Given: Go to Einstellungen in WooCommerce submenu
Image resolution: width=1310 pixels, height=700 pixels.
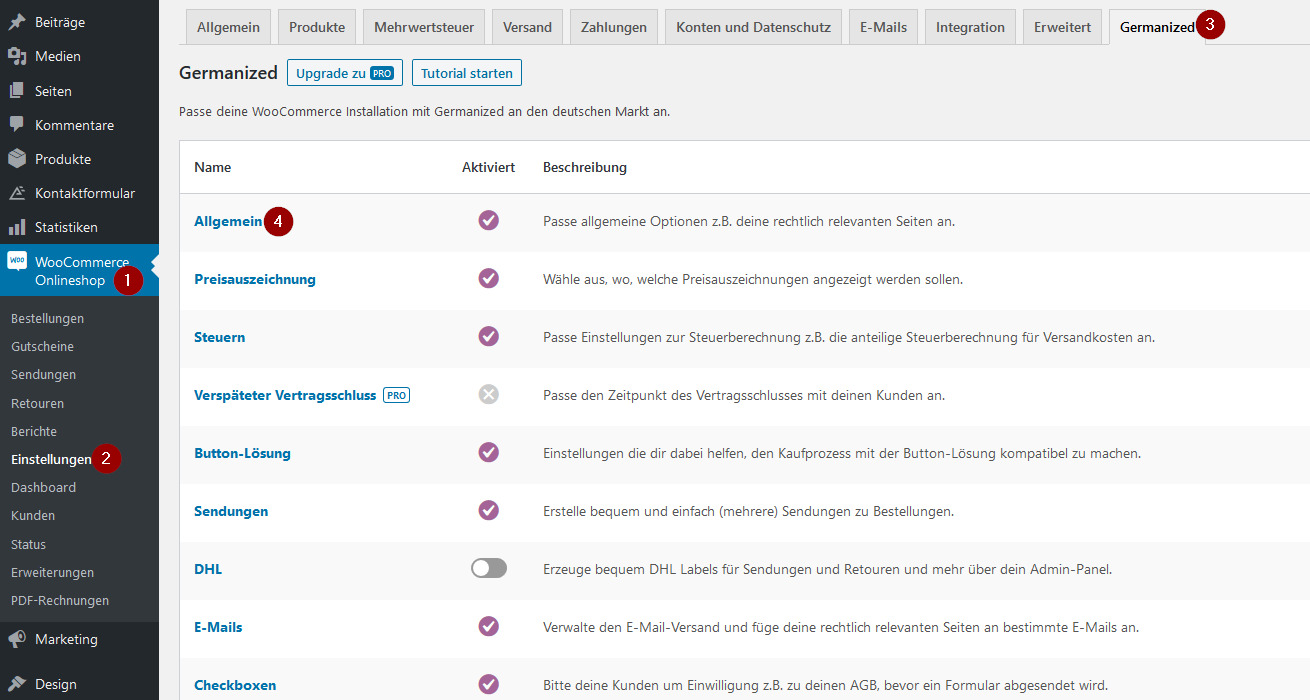Looking at the screenshot, I should 51,459.
